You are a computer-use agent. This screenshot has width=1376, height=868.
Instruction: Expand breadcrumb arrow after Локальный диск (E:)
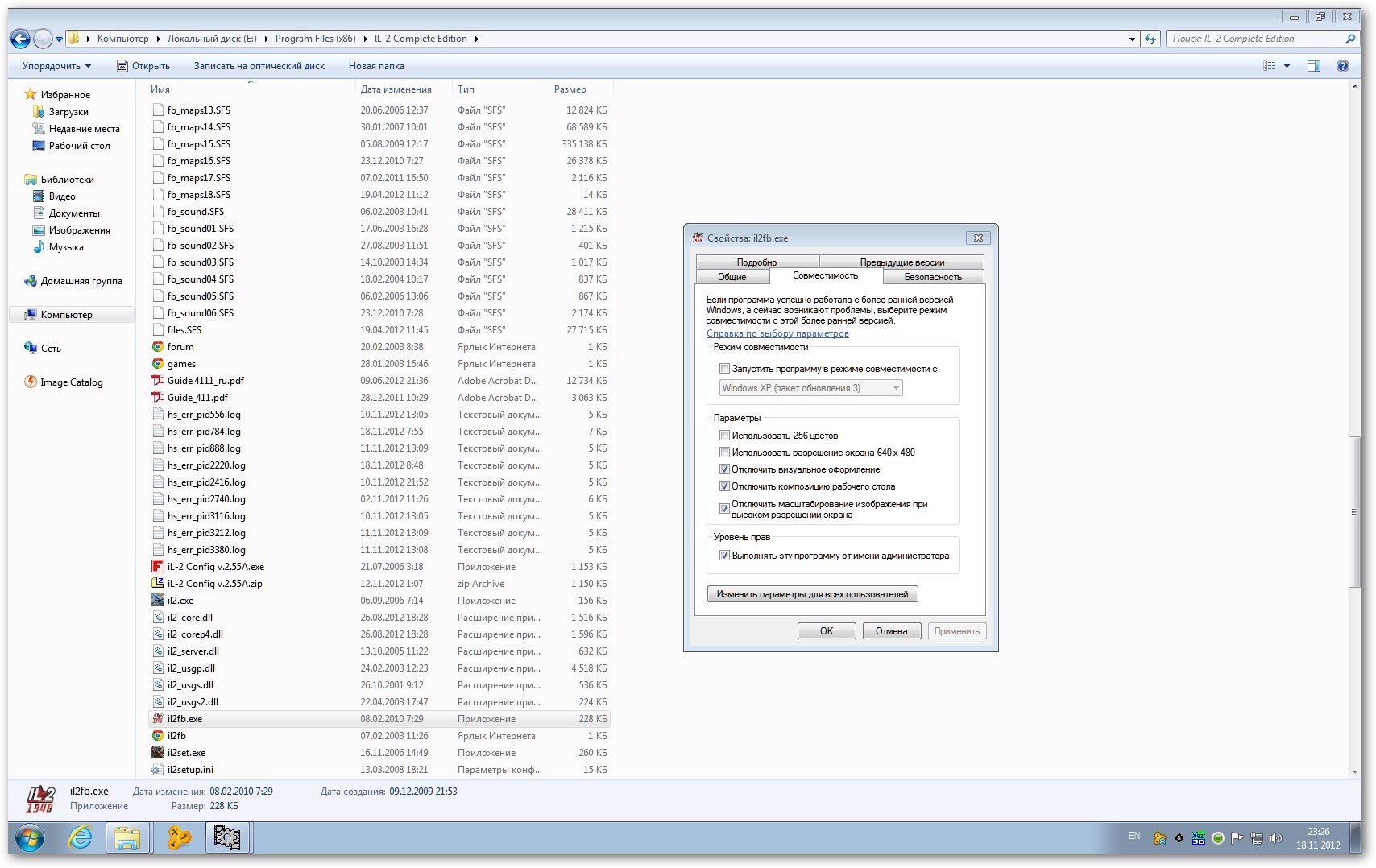266,39
